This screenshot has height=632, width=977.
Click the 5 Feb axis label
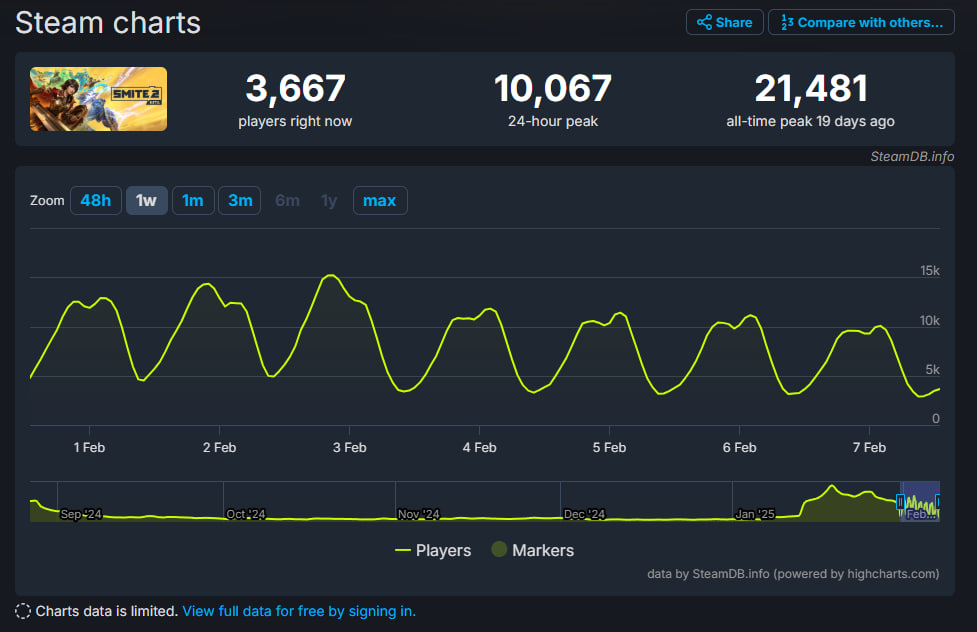coord(609,448)
